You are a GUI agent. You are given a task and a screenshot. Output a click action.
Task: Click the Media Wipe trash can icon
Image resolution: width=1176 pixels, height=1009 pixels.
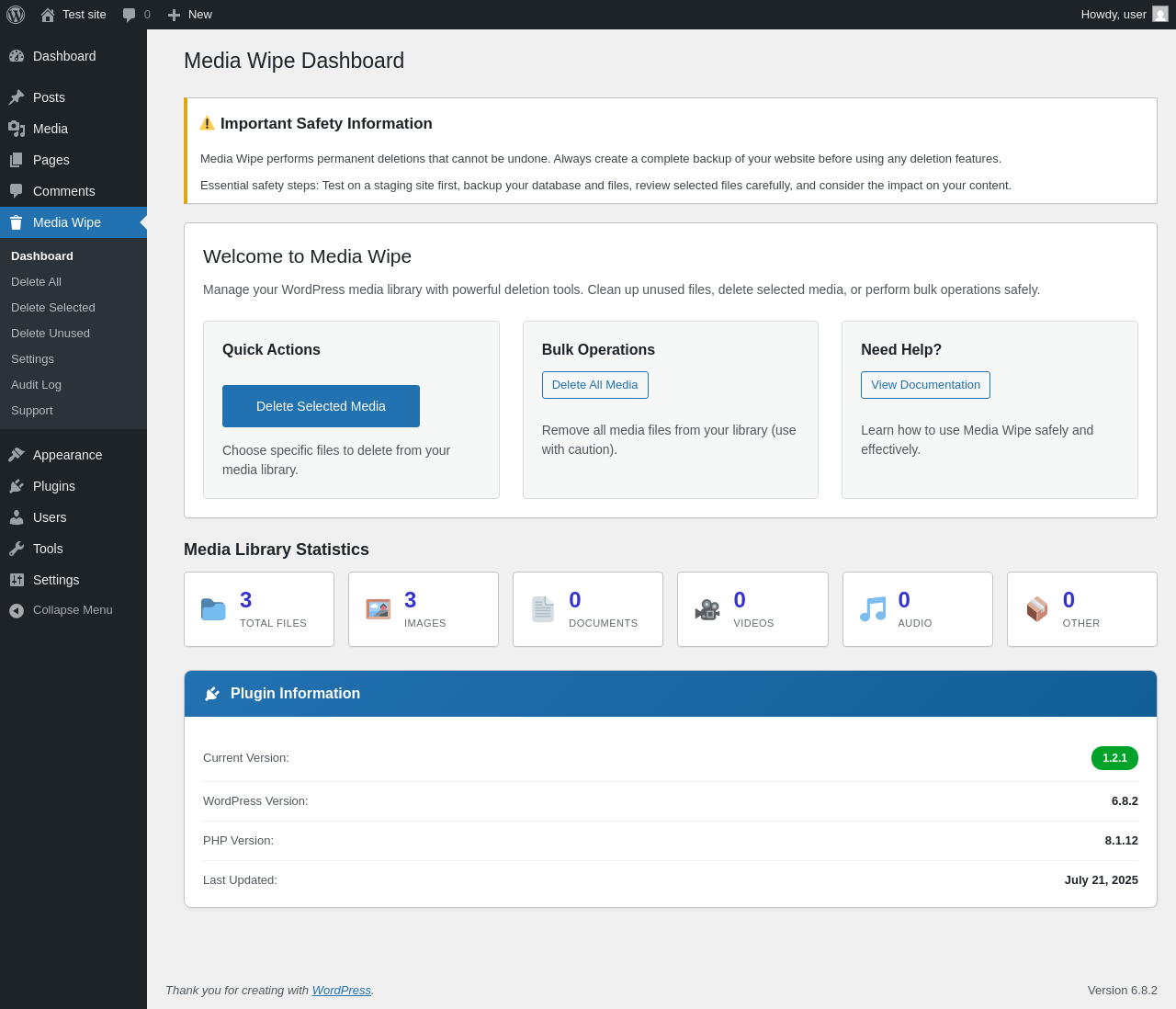coord(17,222)
